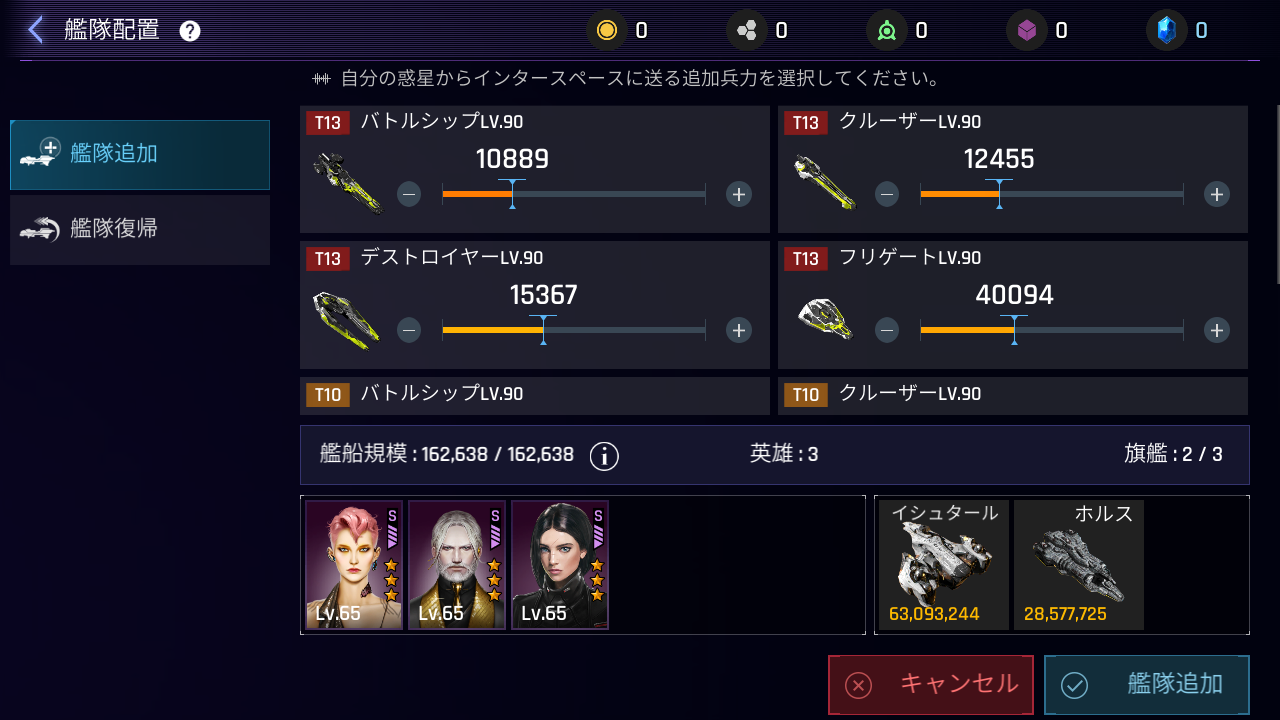Select the T13 Battleship ship icon
Viewport: 1280px width, 720px height.
[x=347, y=182]
